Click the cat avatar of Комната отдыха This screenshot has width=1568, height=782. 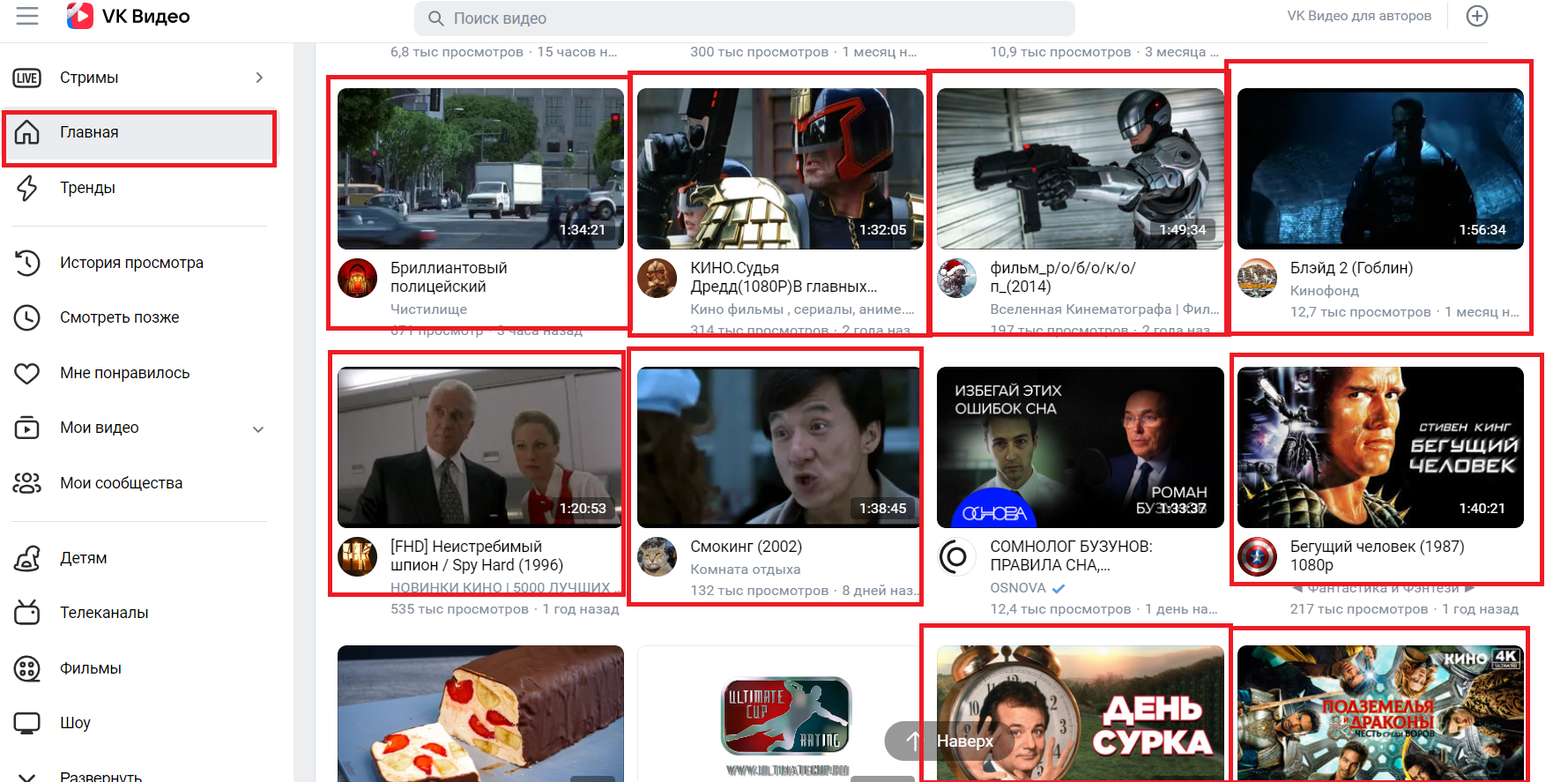pyautogui.click(x=657, y=557)
